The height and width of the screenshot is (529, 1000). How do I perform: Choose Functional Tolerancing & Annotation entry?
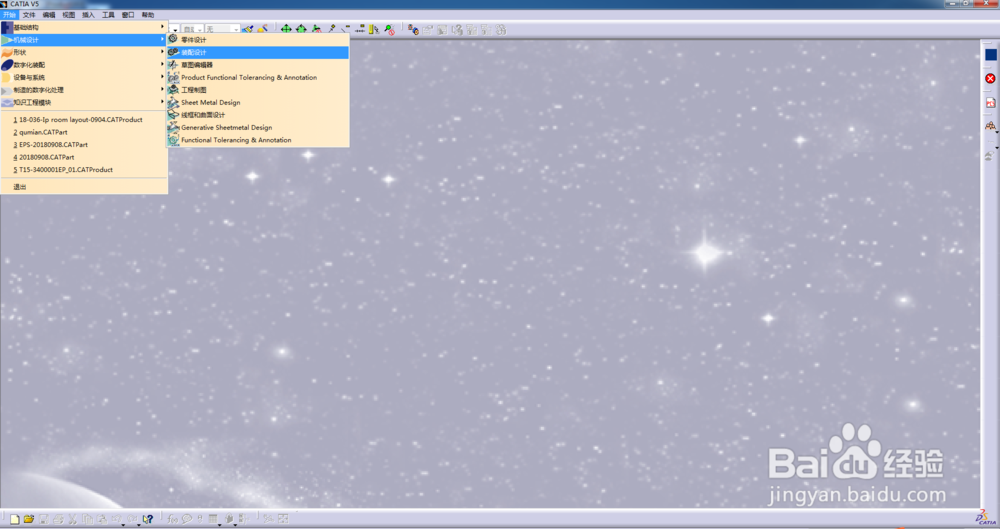tap(258, 140)
